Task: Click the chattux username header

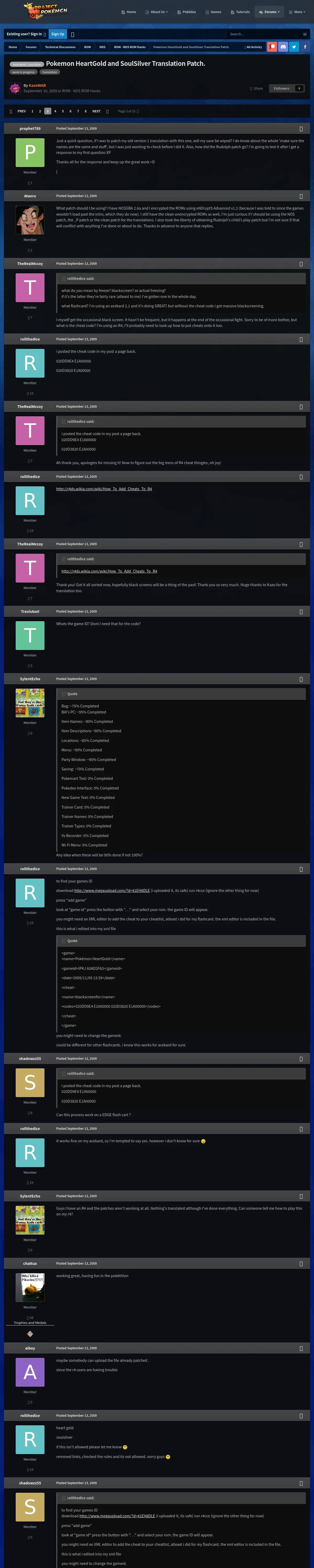Action: click(x=30, y=1263)
